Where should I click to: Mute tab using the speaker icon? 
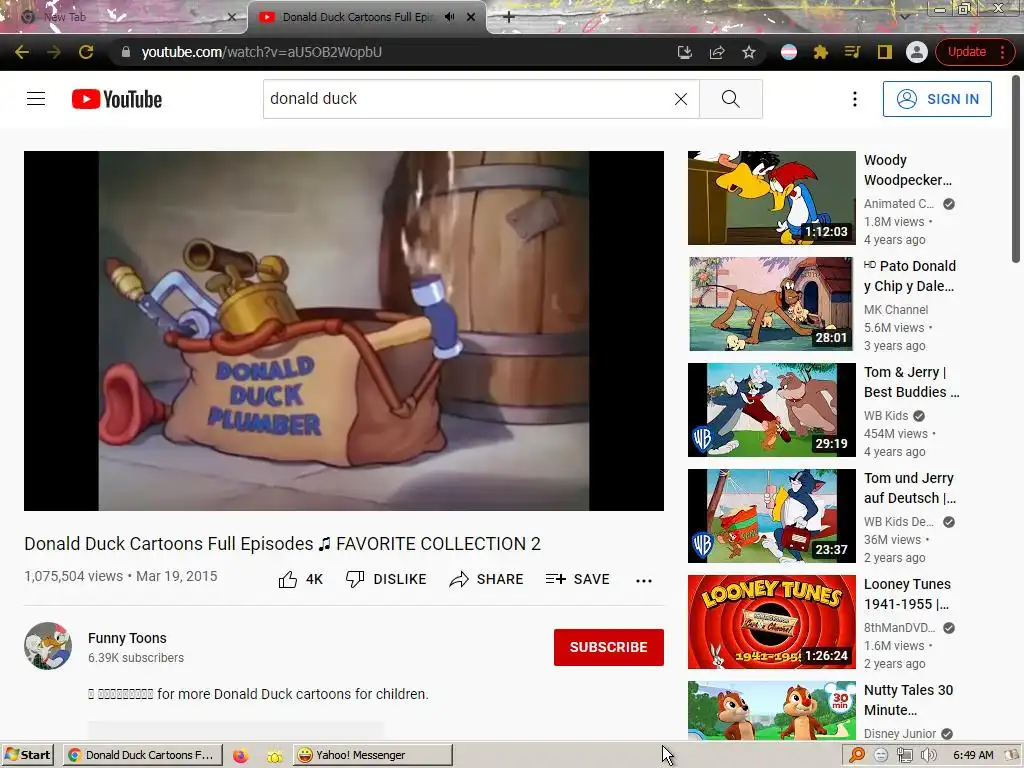[x=449, y=17]
